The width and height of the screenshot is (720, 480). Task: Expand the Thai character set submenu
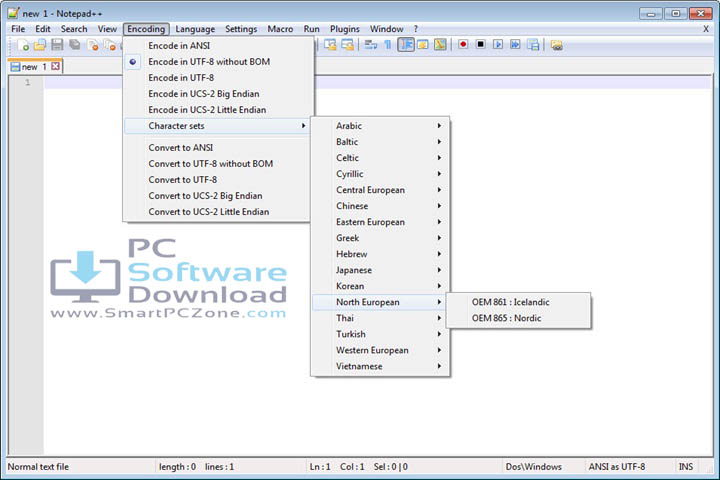(x=380, y=318)
